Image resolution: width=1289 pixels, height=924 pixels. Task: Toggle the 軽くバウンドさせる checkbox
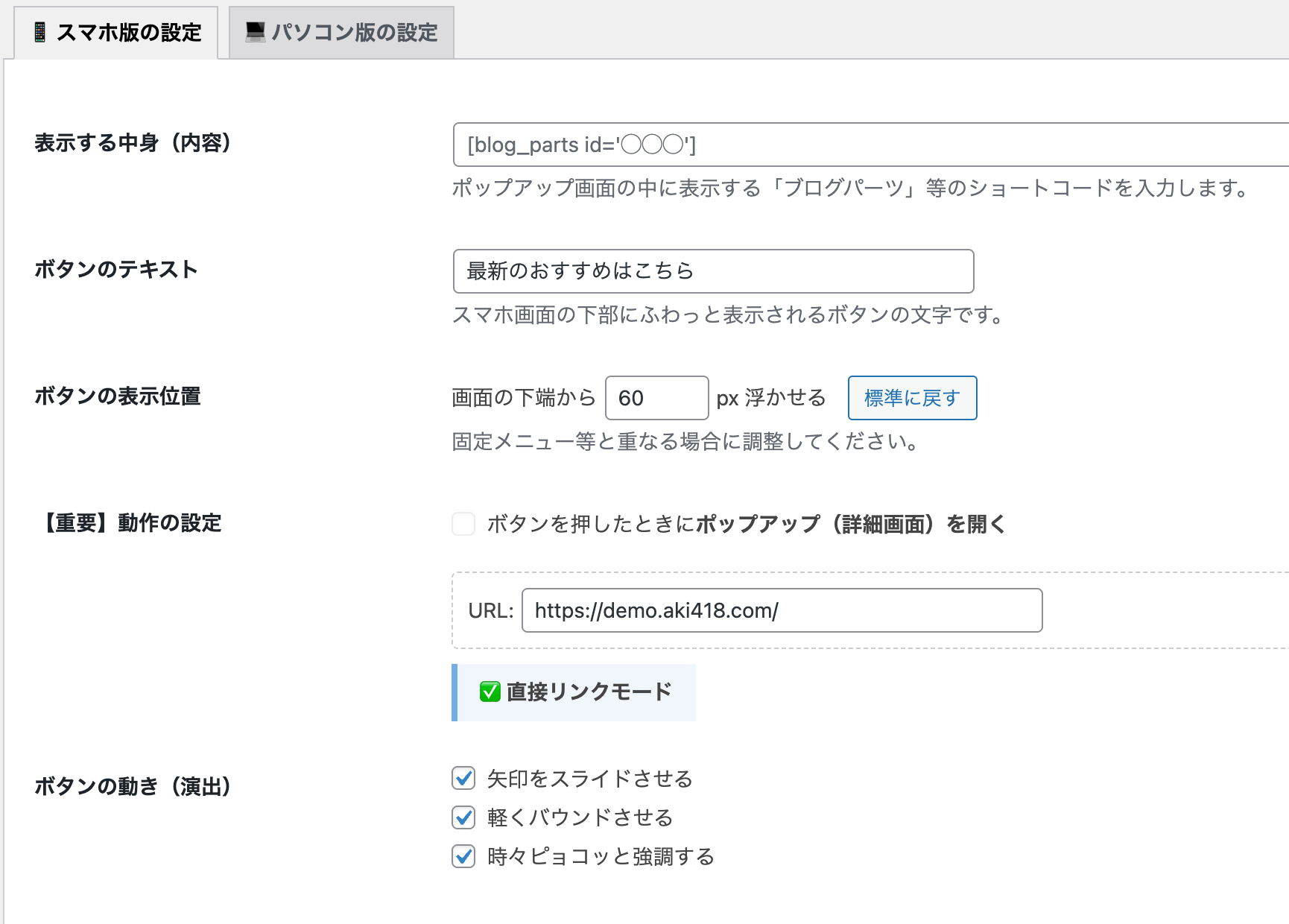(463, 817)
